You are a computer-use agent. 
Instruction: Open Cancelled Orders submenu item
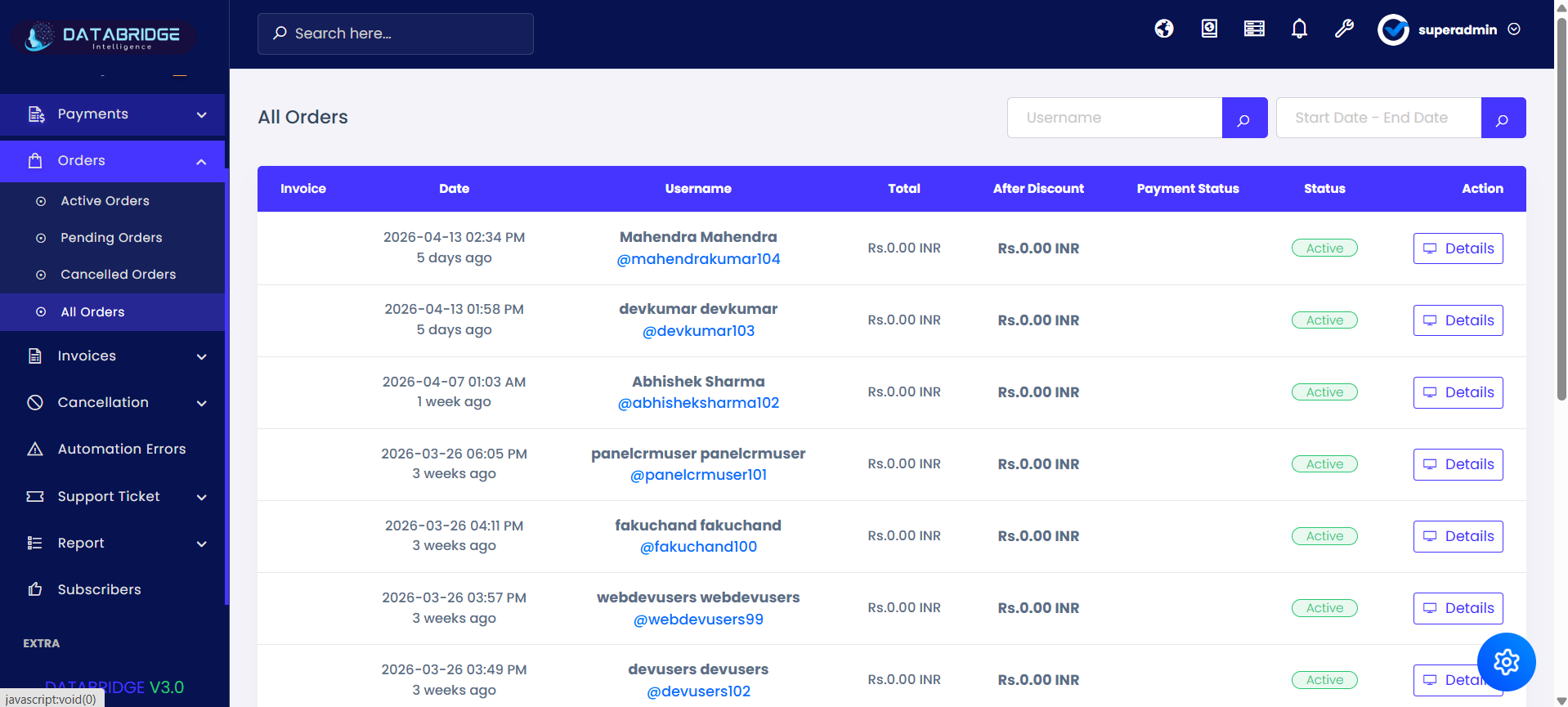[x=112, y=275]
